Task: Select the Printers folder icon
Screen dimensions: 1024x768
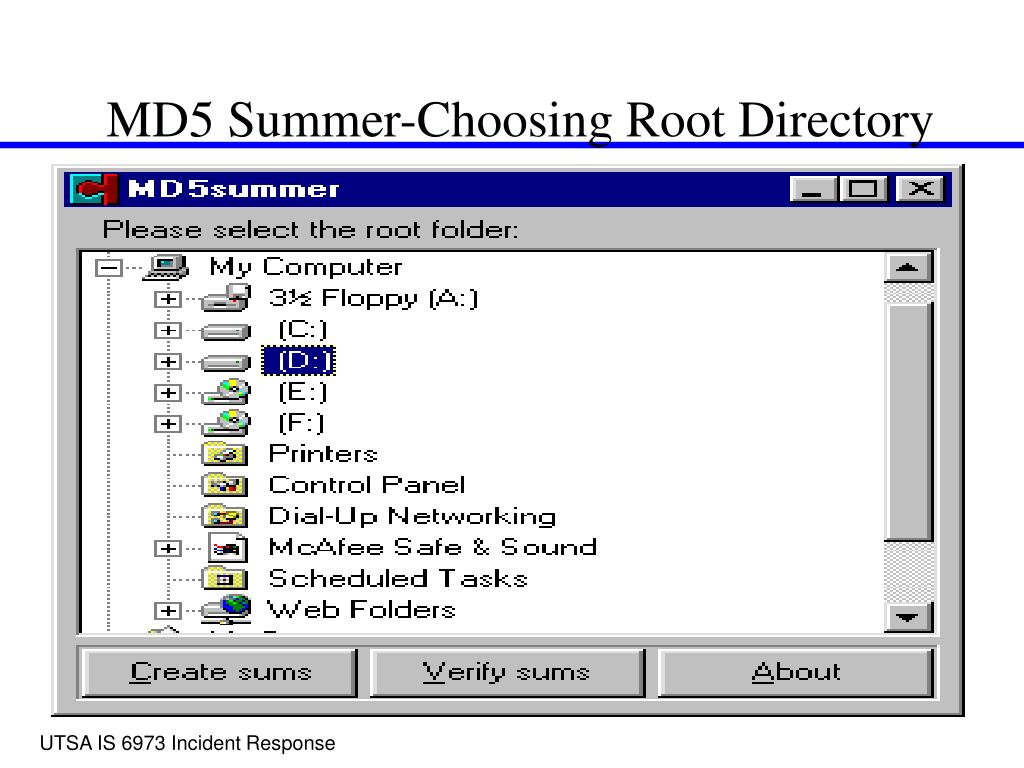Action: [x=225, y=453]
